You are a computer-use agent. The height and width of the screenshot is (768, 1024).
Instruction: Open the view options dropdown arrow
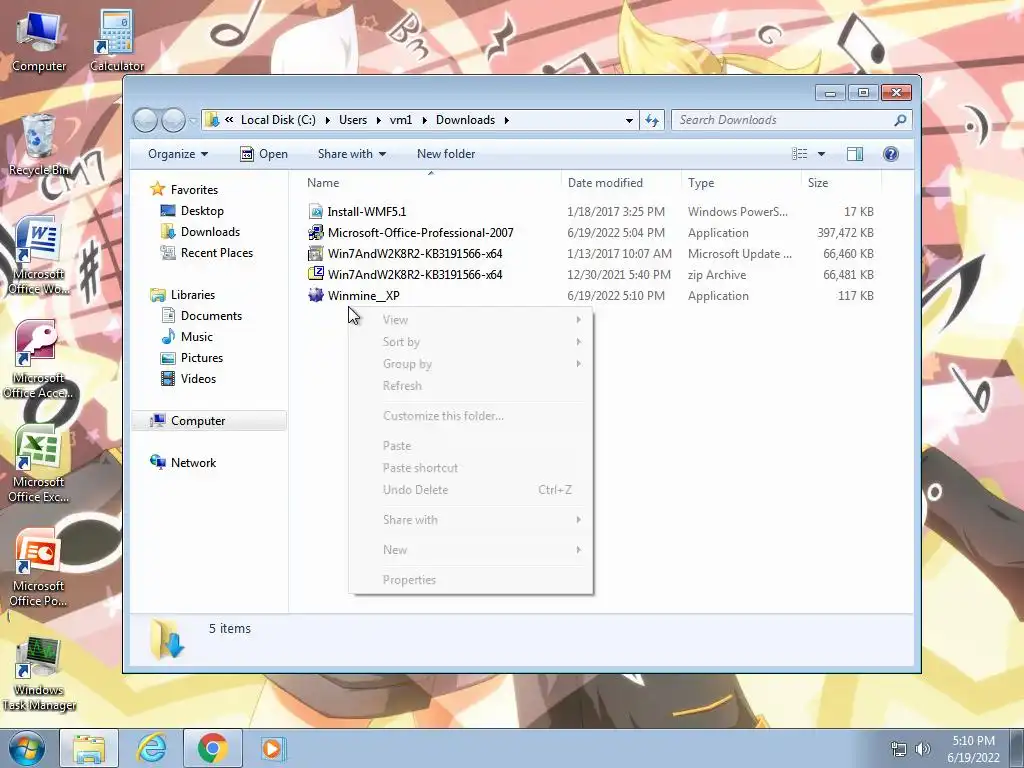point(822,154)
